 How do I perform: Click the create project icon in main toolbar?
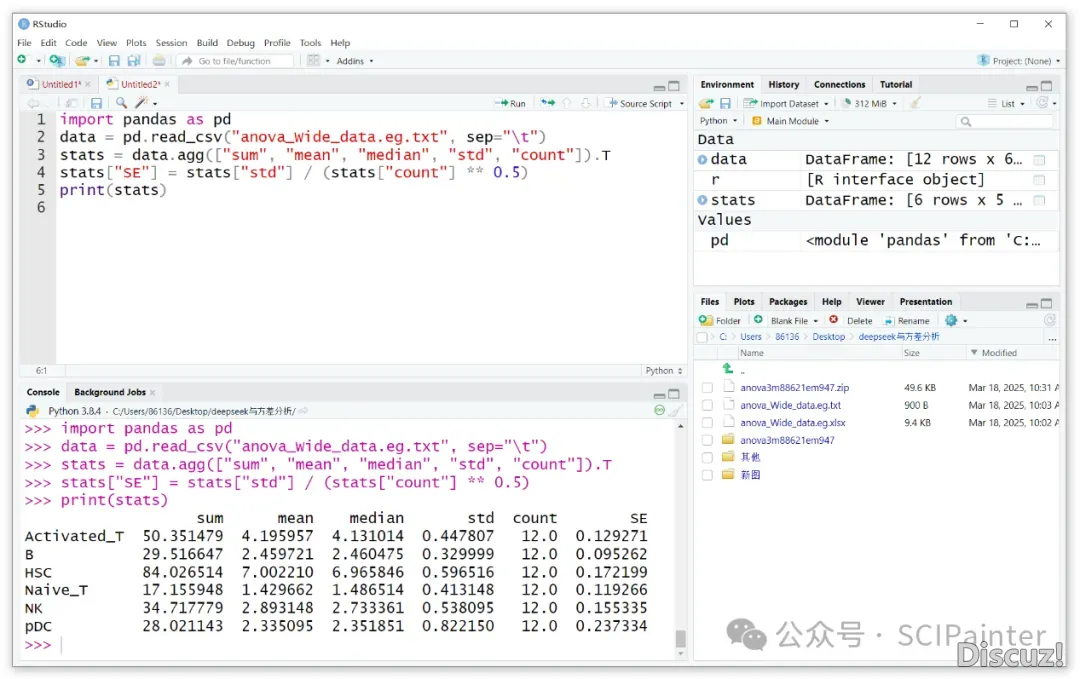click(57, 61)
